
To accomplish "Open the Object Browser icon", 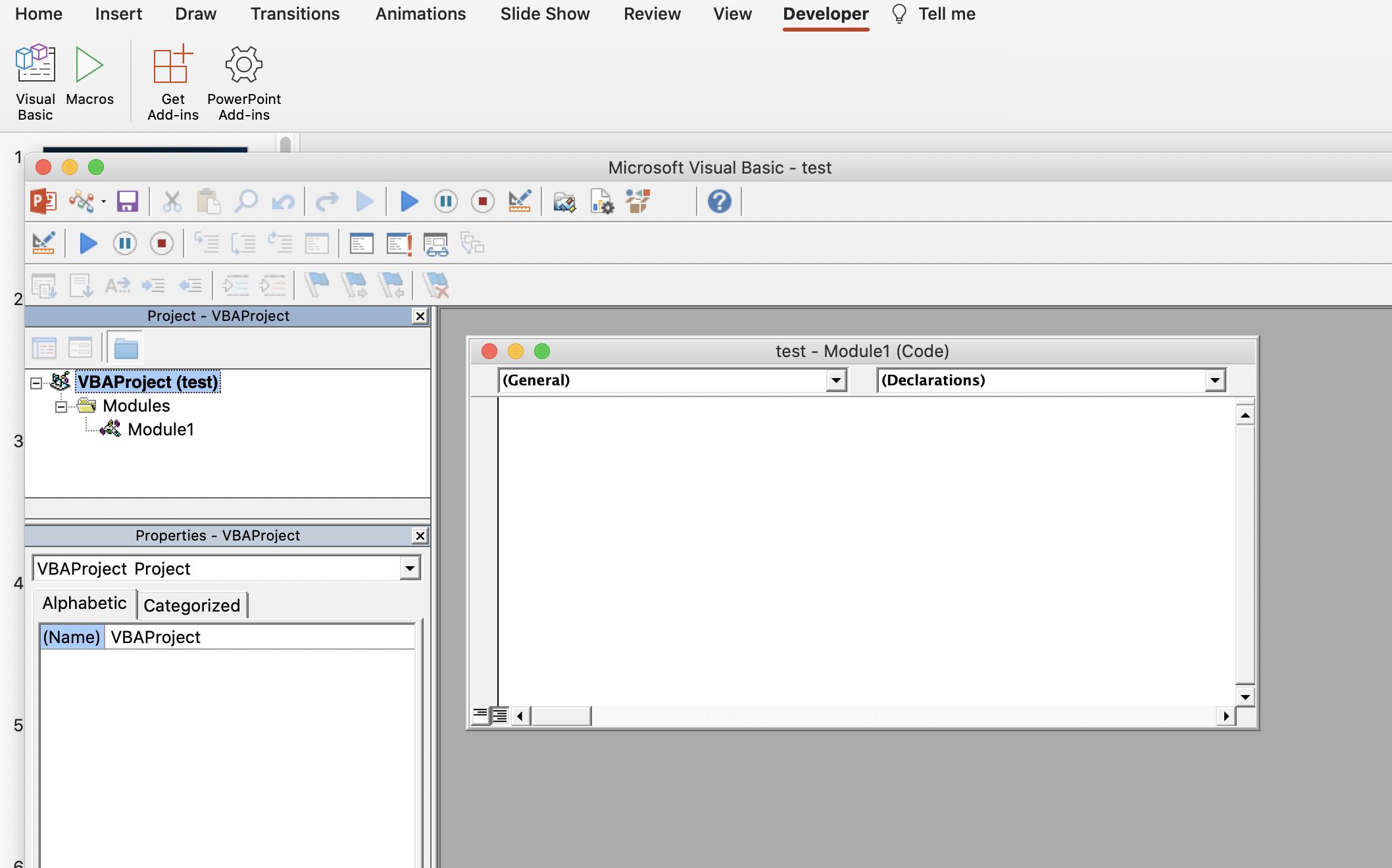I will pyautogui.click(x=638, y=201).
